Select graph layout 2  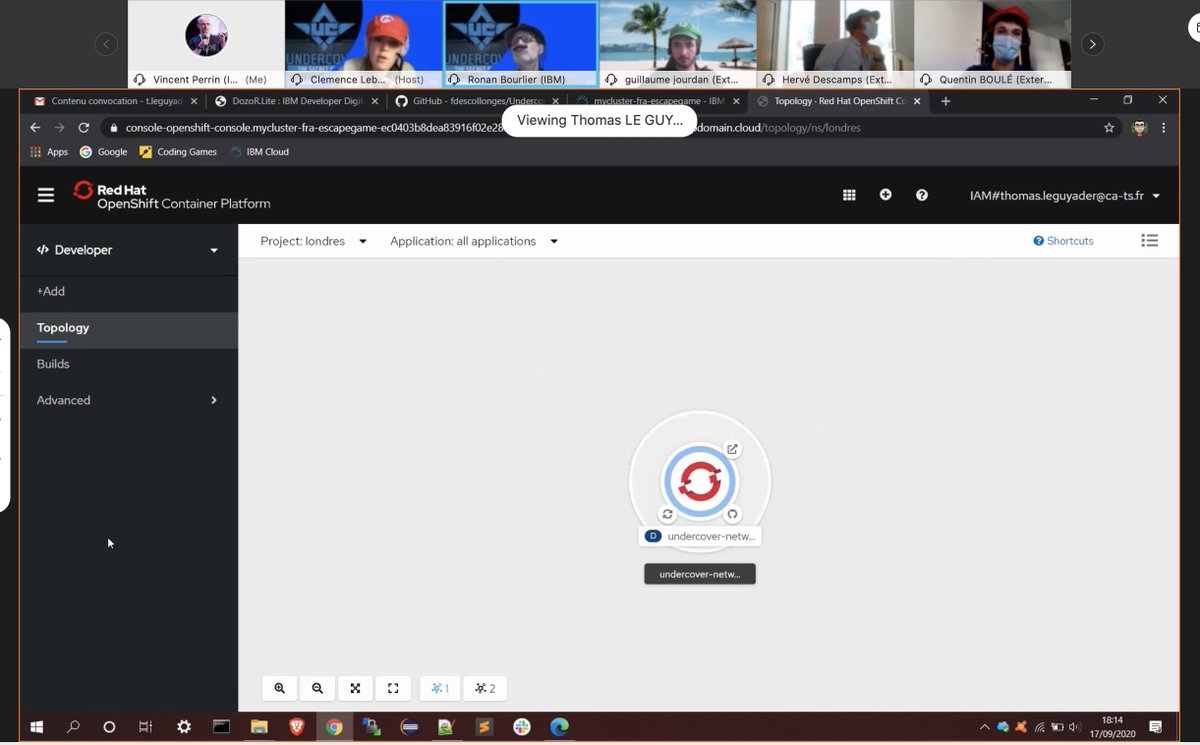[485, 688]
